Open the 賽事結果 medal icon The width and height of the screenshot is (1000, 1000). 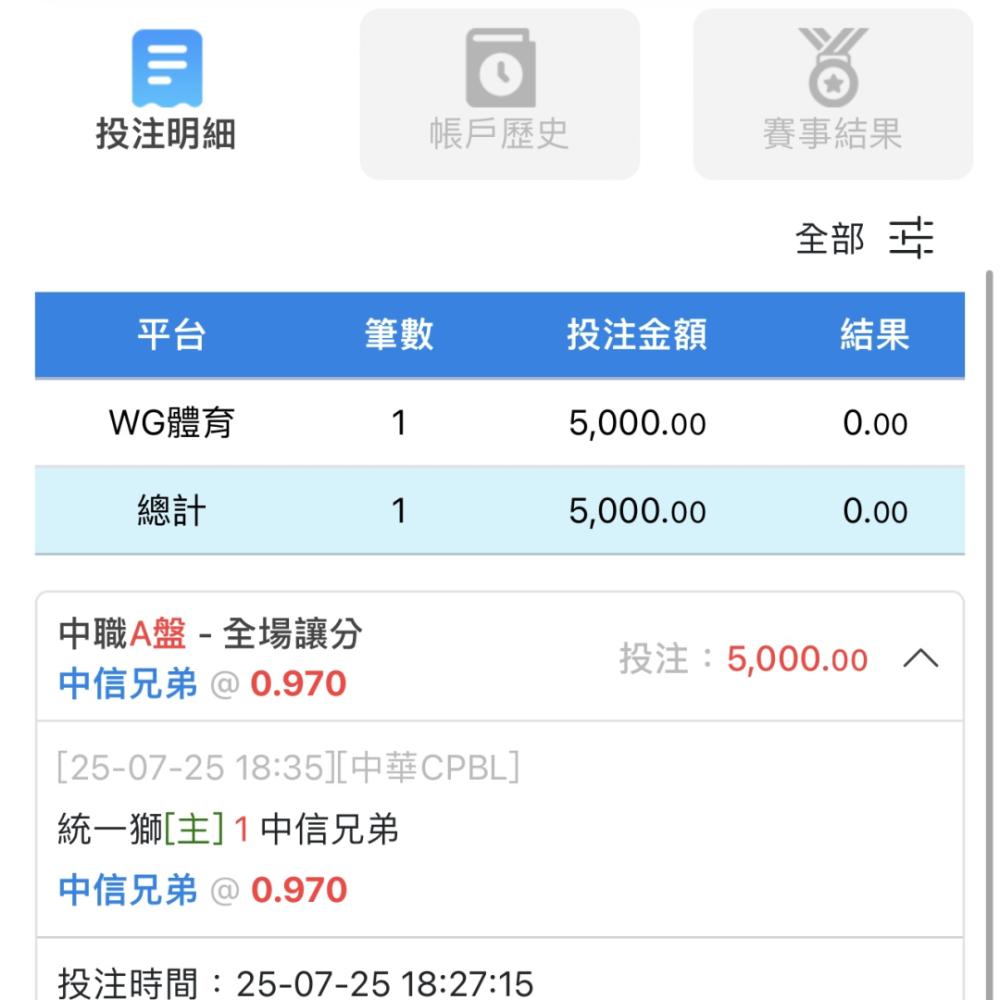[x=833, y=68]
